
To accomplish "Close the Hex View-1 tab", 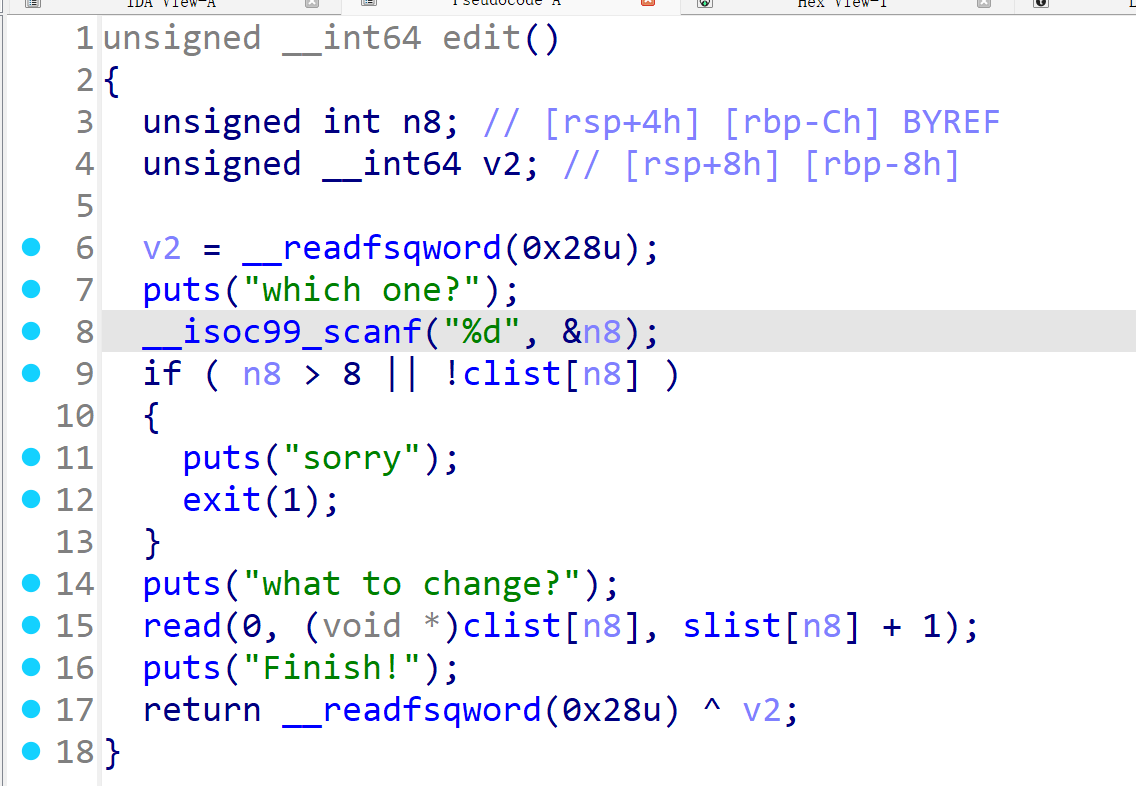I will pyautogui.click(x=984, y=3).
